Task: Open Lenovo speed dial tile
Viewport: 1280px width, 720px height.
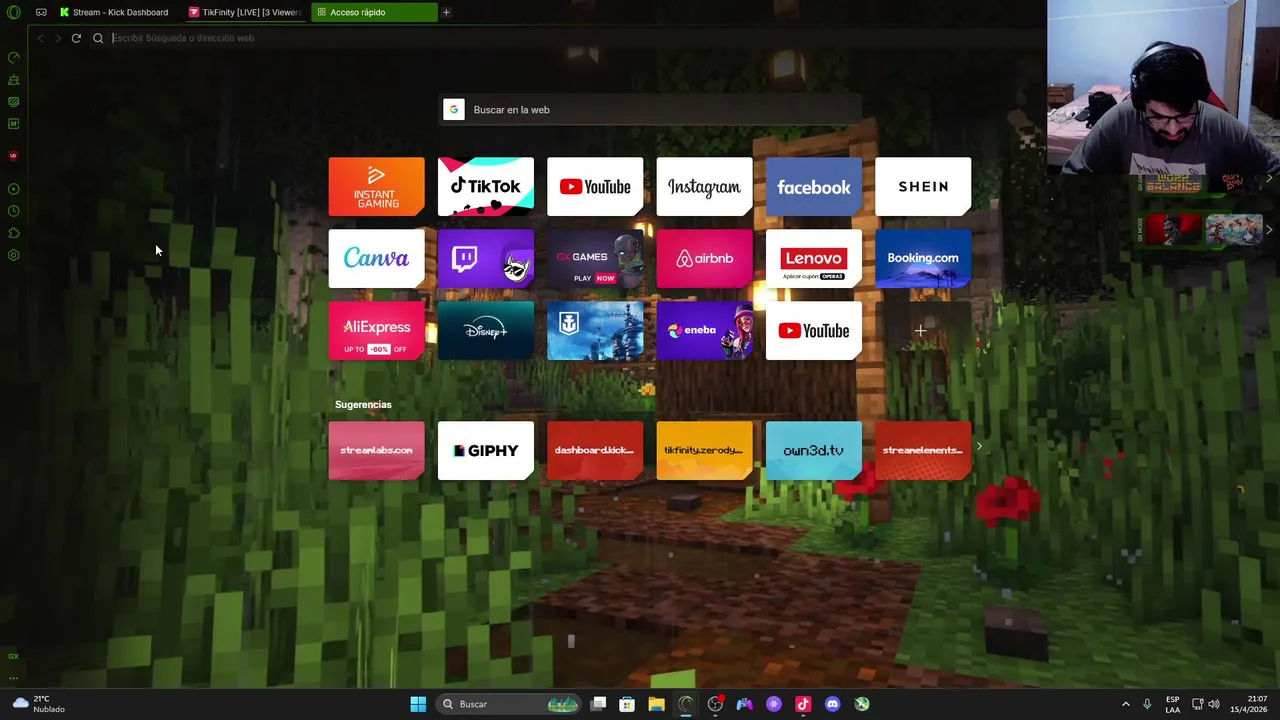Action: [814, 259]
